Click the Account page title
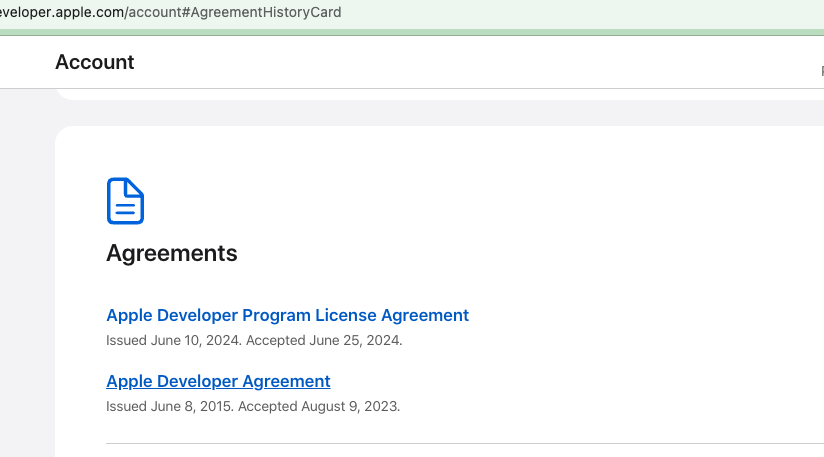The width and height of the screenshot is (824, 457). pyautogui.click(x=94, y=62)
